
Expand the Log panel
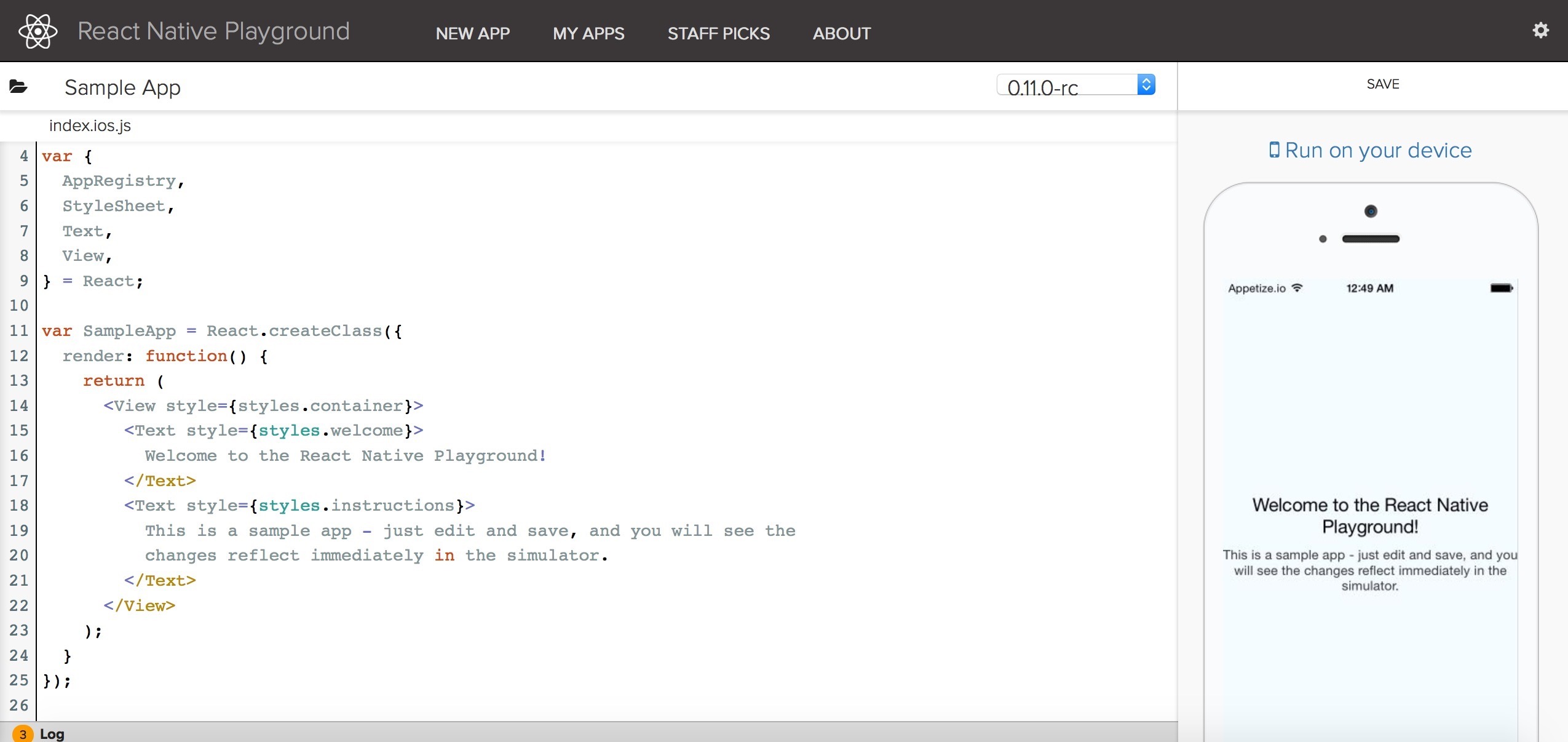(52, 734)
